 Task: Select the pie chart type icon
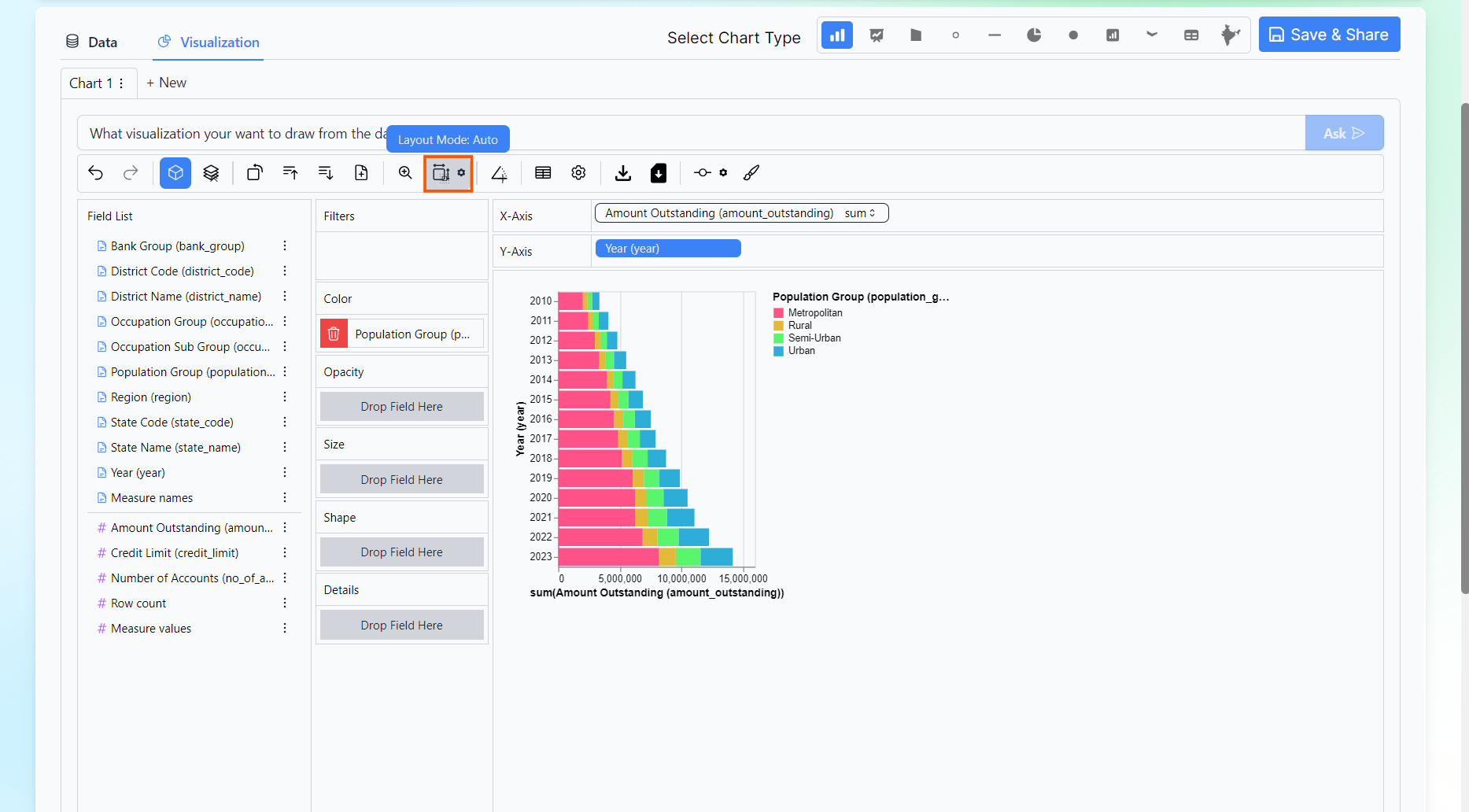[1034, 35]
